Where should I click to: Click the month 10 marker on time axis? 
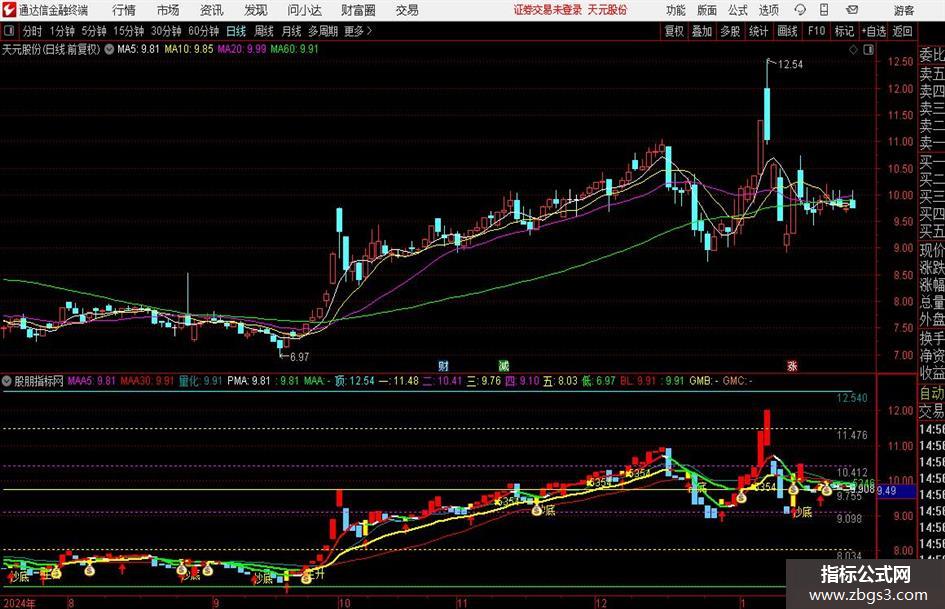tap(344, 603)
